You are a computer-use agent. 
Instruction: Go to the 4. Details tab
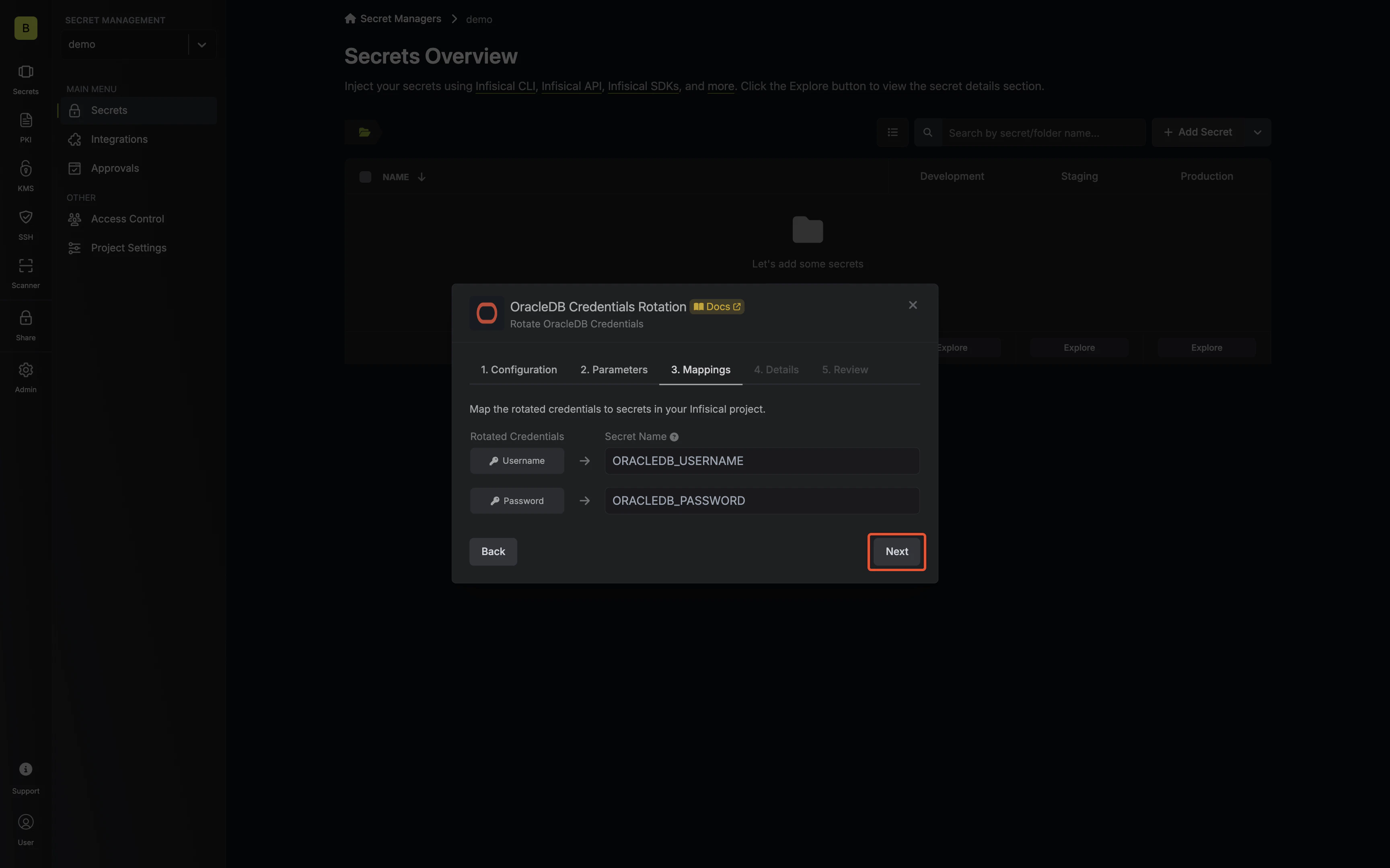pos(776,370)
